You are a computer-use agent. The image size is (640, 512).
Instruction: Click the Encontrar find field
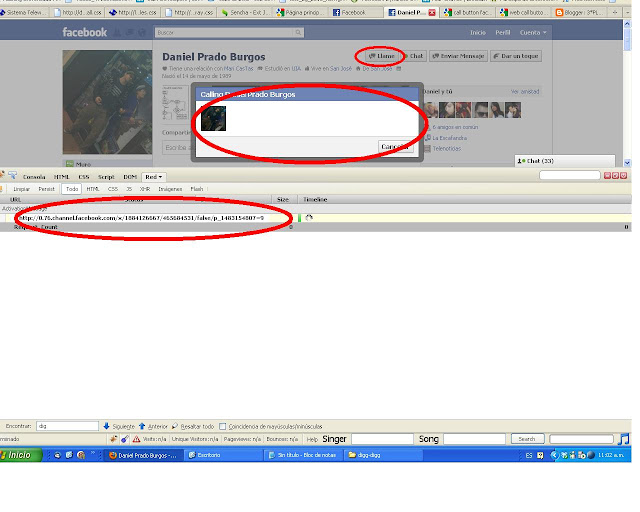tap(67, 426)
